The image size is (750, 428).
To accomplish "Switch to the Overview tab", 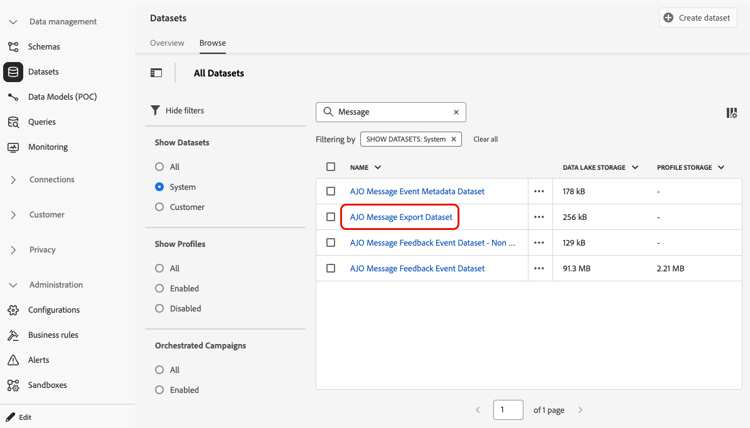I will pos(167,43).
